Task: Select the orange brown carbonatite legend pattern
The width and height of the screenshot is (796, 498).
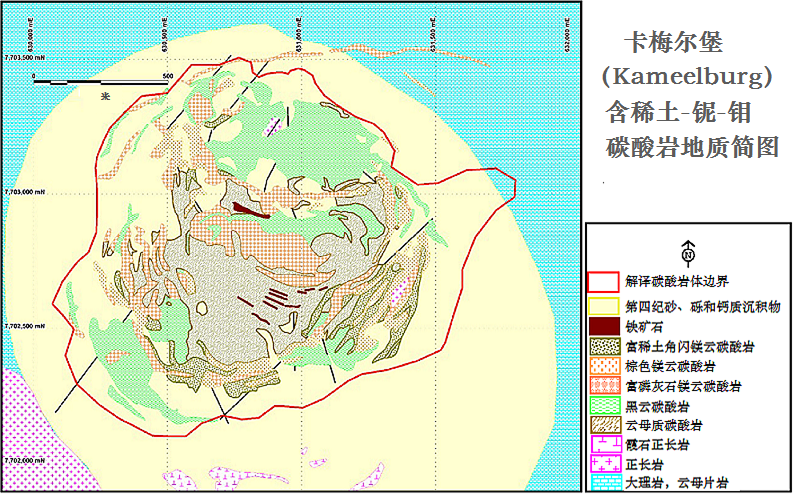Action: 604,365
